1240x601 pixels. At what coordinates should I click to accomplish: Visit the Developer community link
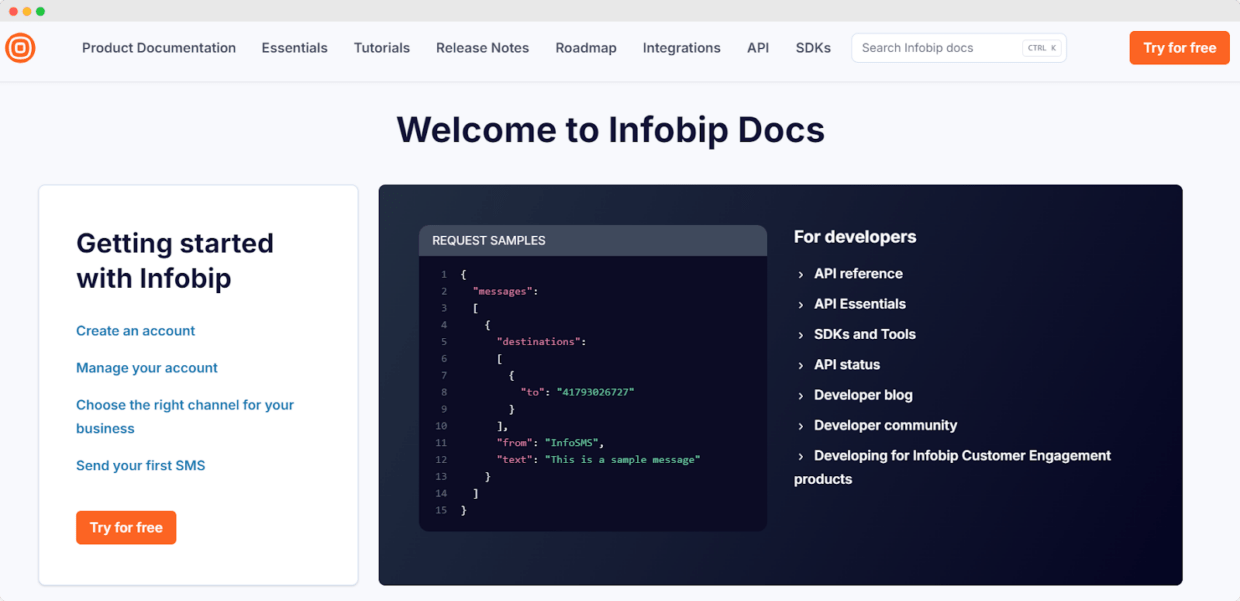coord(885,426)
